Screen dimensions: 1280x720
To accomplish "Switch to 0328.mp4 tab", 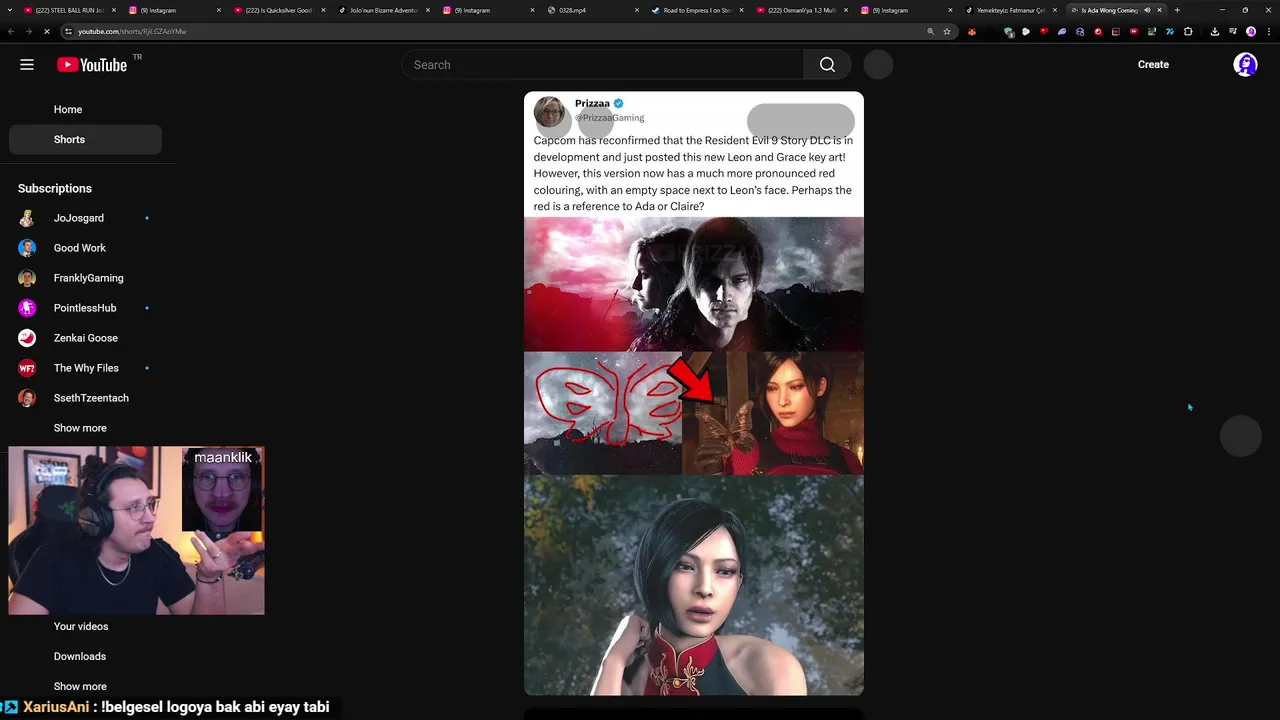I will point(594,10).
